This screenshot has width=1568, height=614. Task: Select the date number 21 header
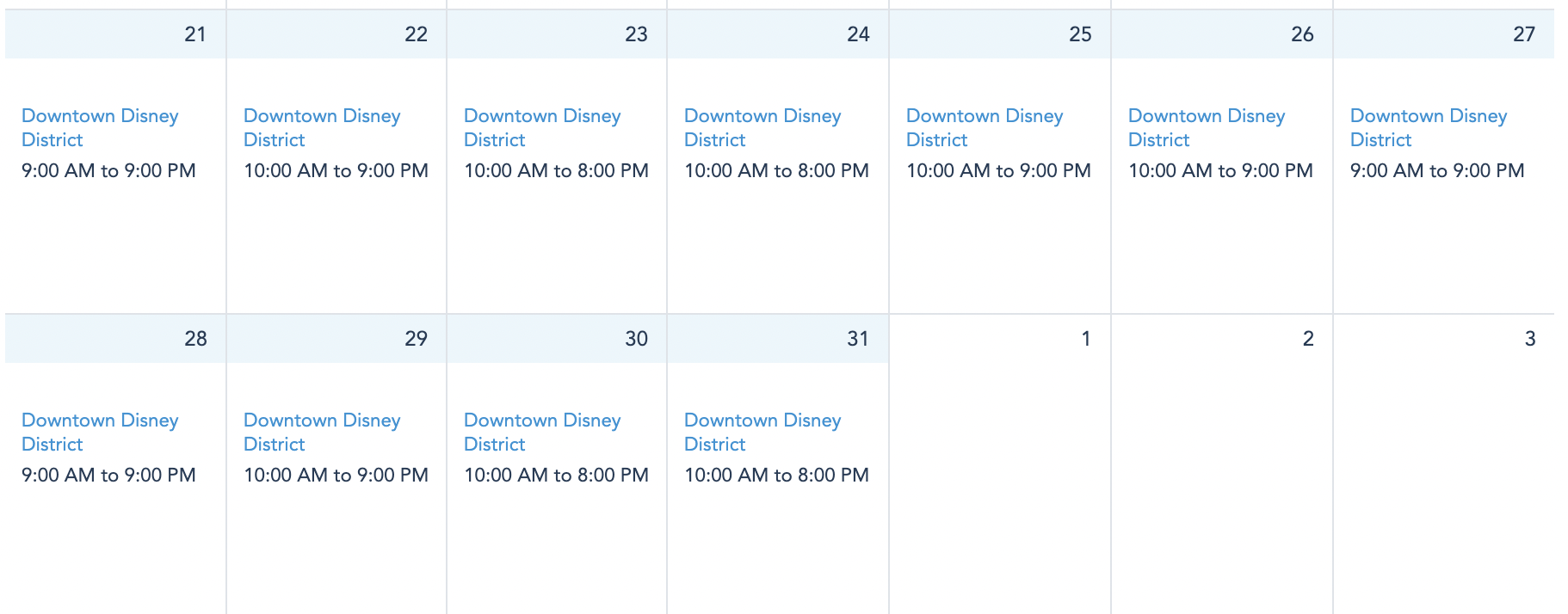coord(195,34)
